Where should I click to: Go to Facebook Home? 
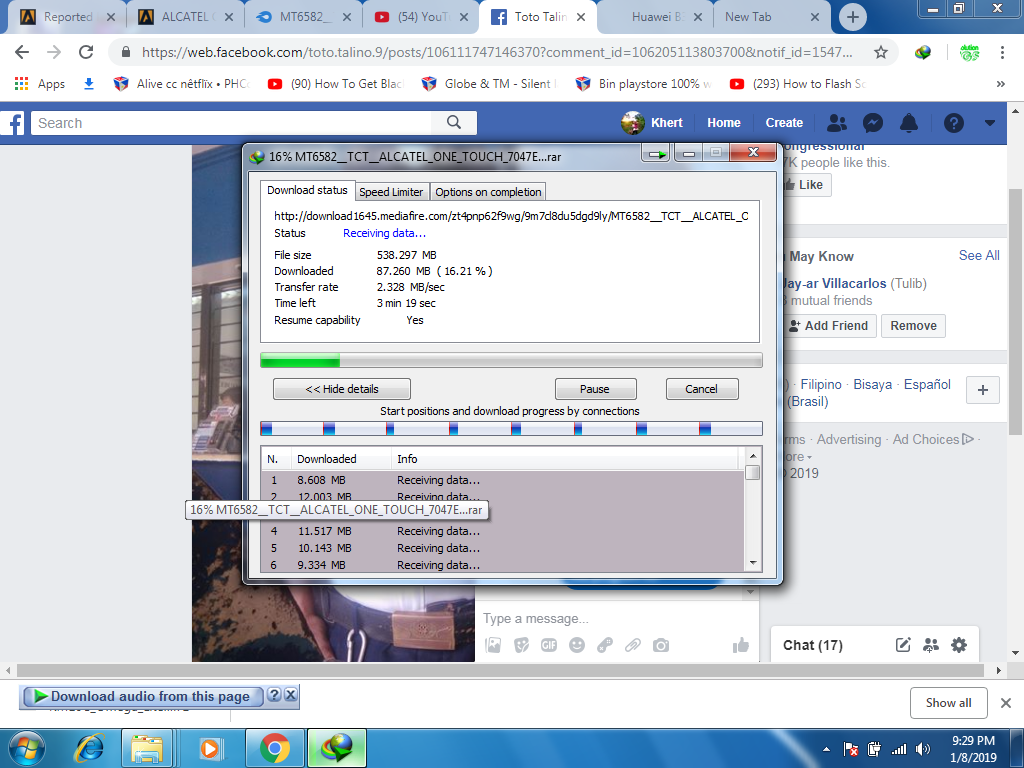pyautogui.click(x=724, y=123)
